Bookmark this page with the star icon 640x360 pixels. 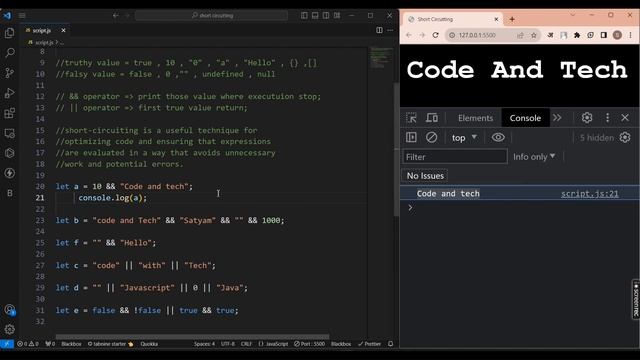[533, 35]
